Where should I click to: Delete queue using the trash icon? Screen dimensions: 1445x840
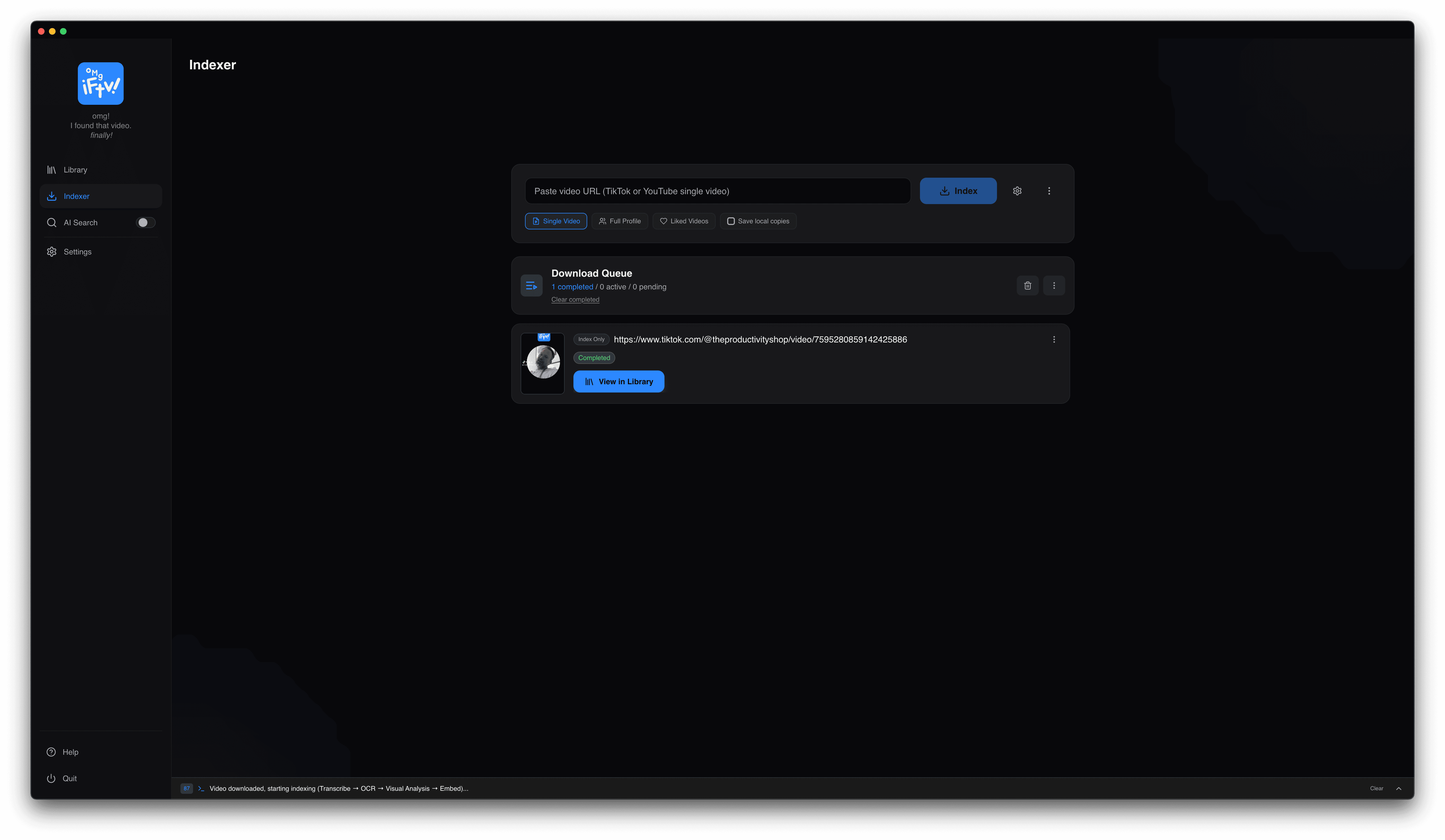point(1027,286)
